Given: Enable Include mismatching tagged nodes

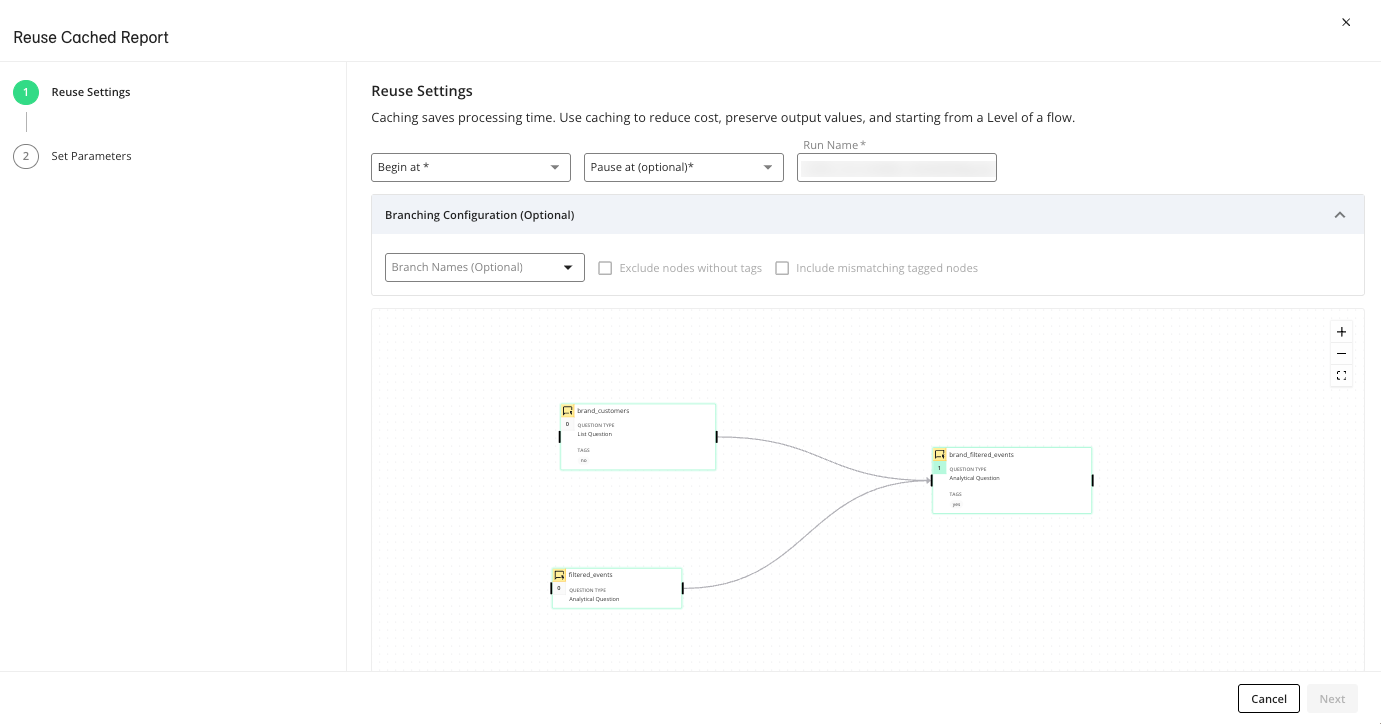Looking at the screenshot, I should point(782,267).
